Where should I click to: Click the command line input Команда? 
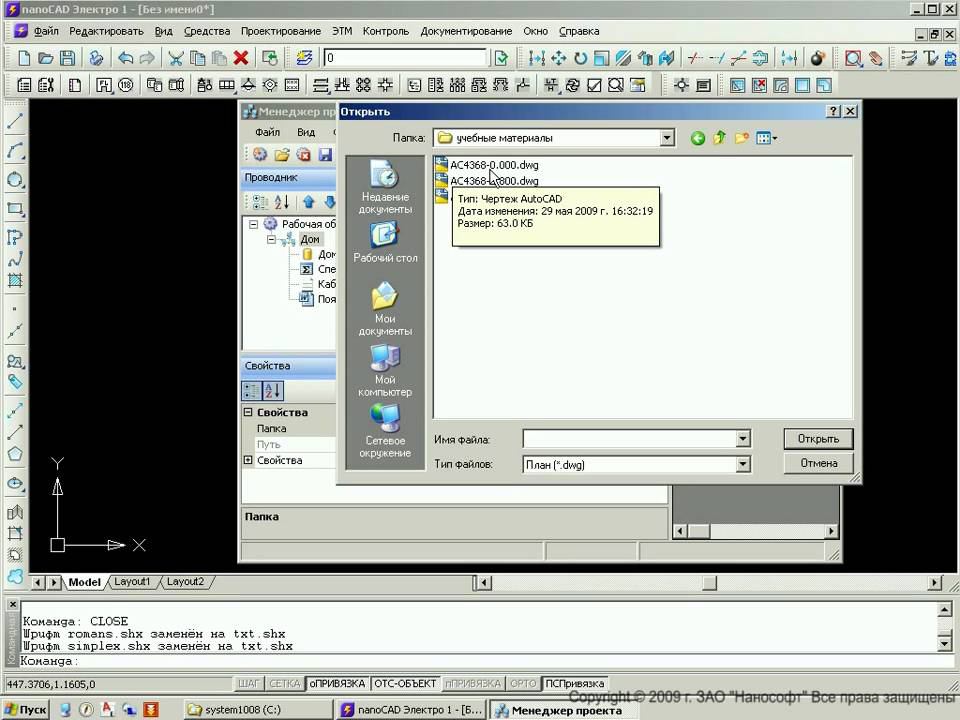(x=487, y=661)
